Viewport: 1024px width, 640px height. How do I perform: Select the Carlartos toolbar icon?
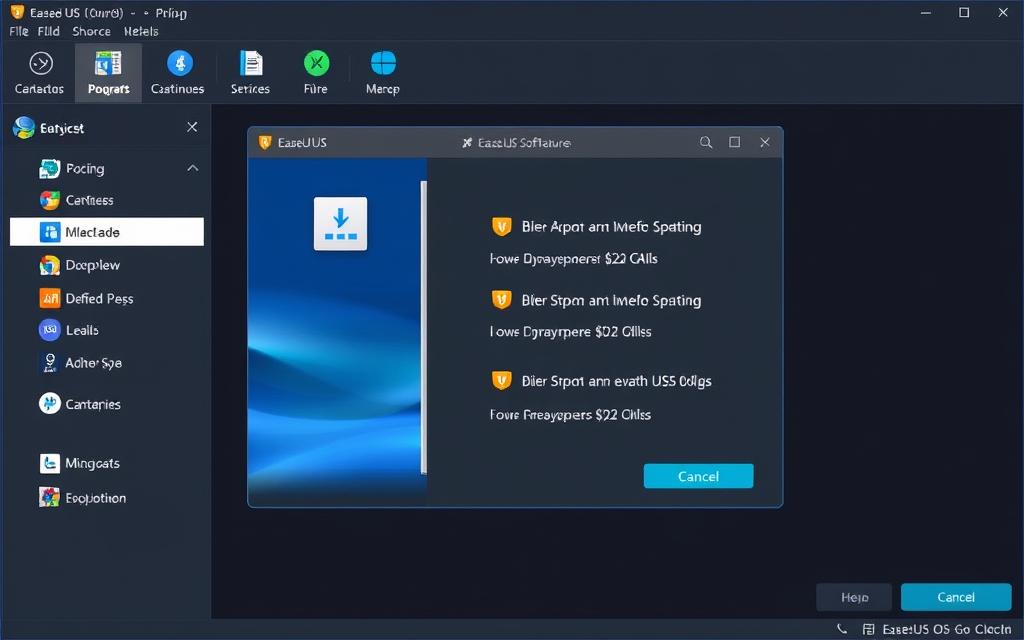(41, 63)
